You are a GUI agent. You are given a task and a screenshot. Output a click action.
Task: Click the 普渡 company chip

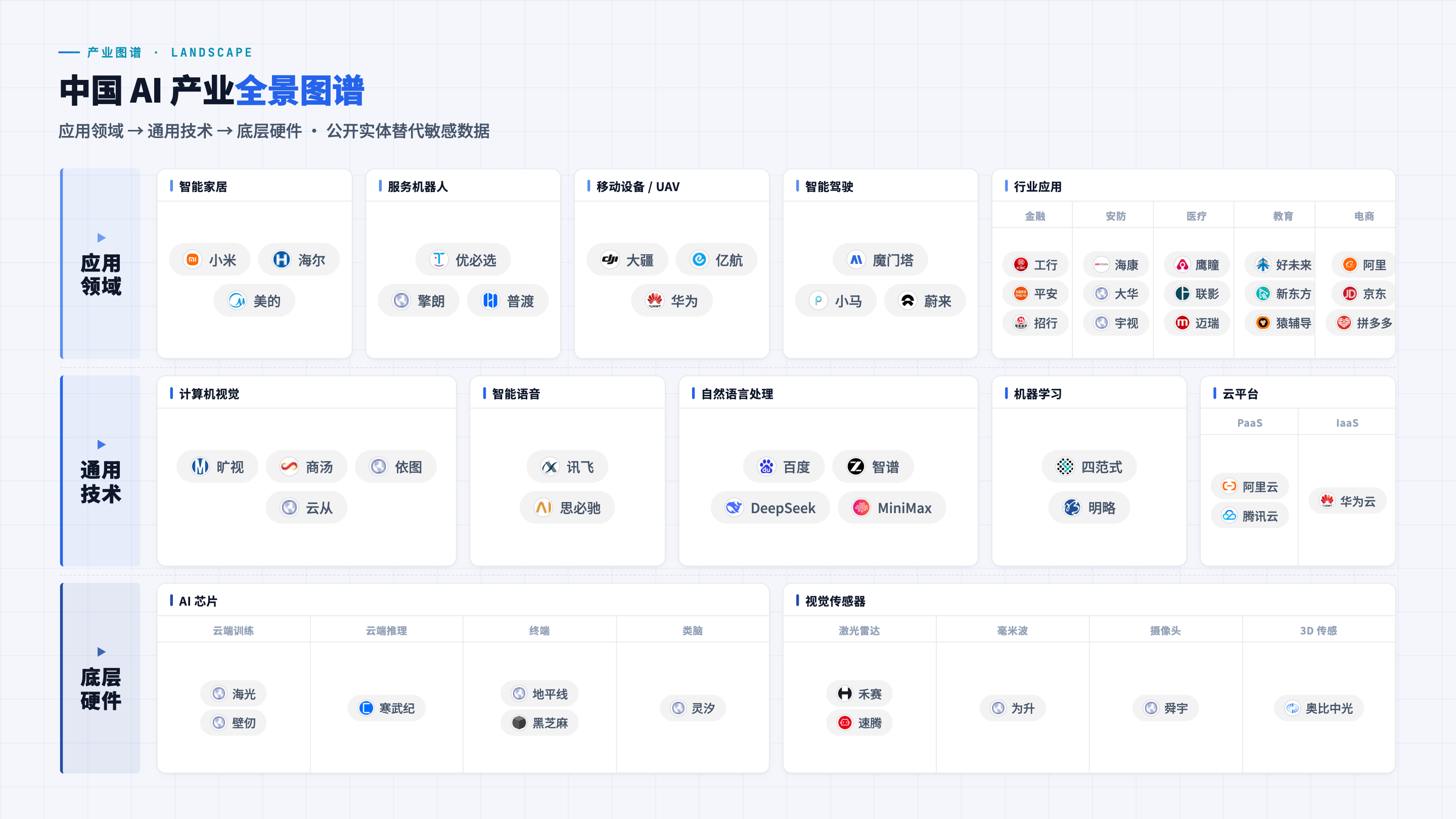click(508, 301)
